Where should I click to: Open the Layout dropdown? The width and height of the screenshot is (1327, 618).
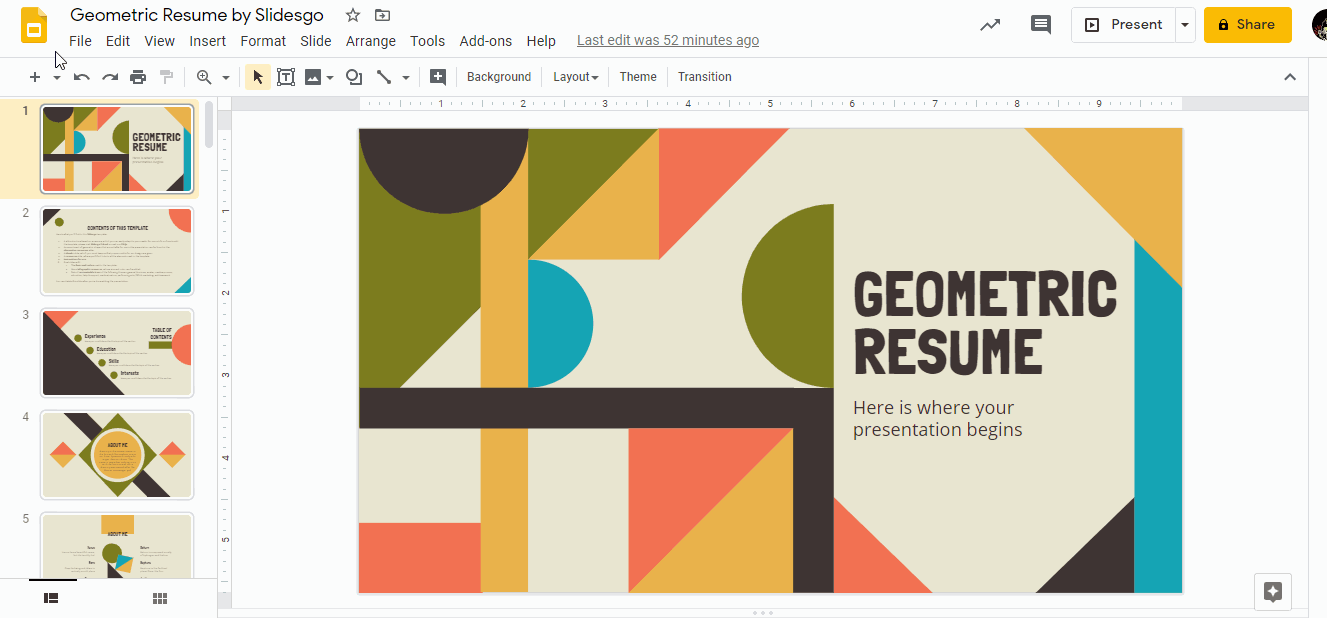(x=575, y=76)
